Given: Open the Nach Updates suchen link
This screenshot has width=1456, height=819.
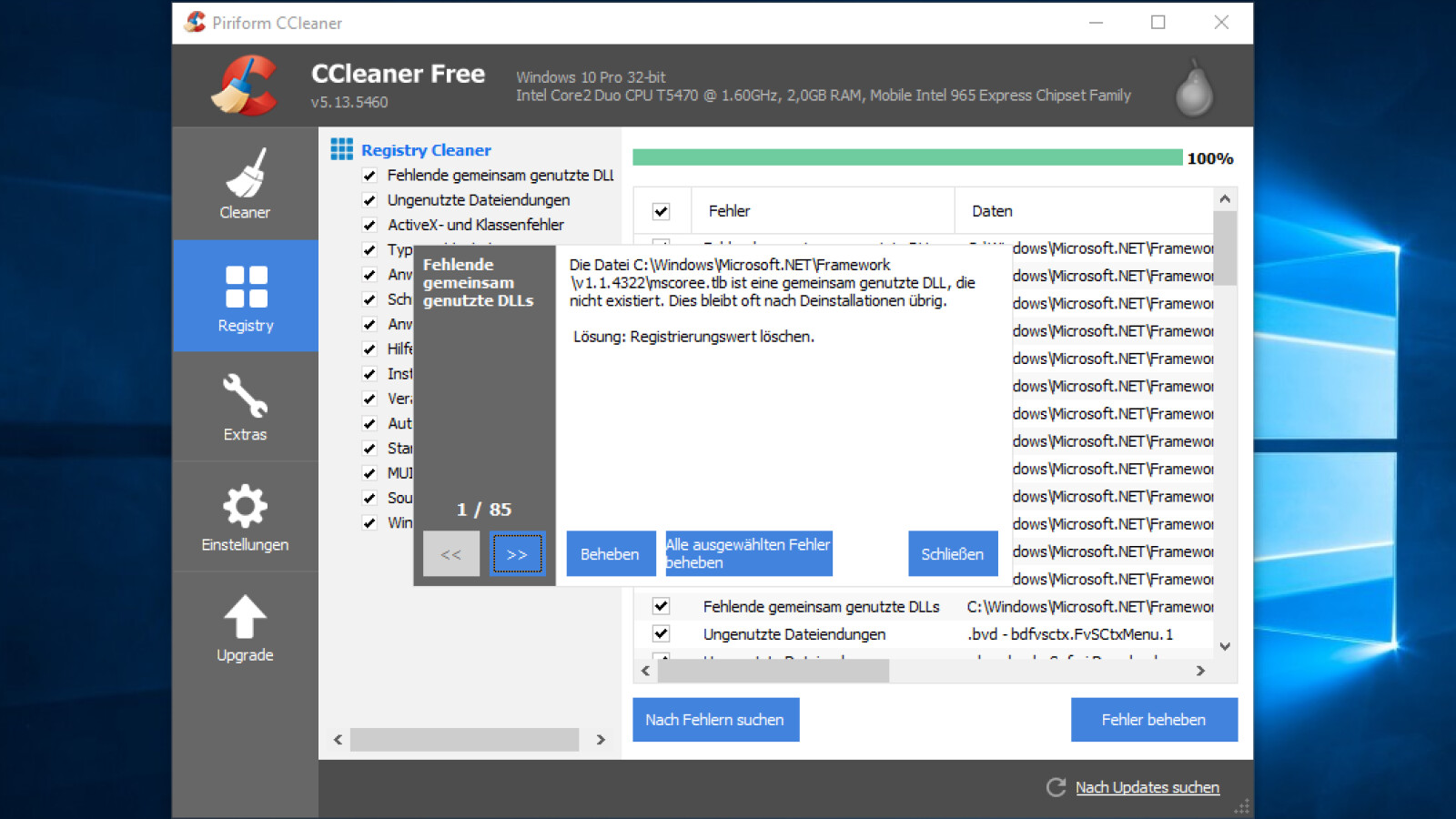Looking at the screenshot, I should pos(1148,787).
